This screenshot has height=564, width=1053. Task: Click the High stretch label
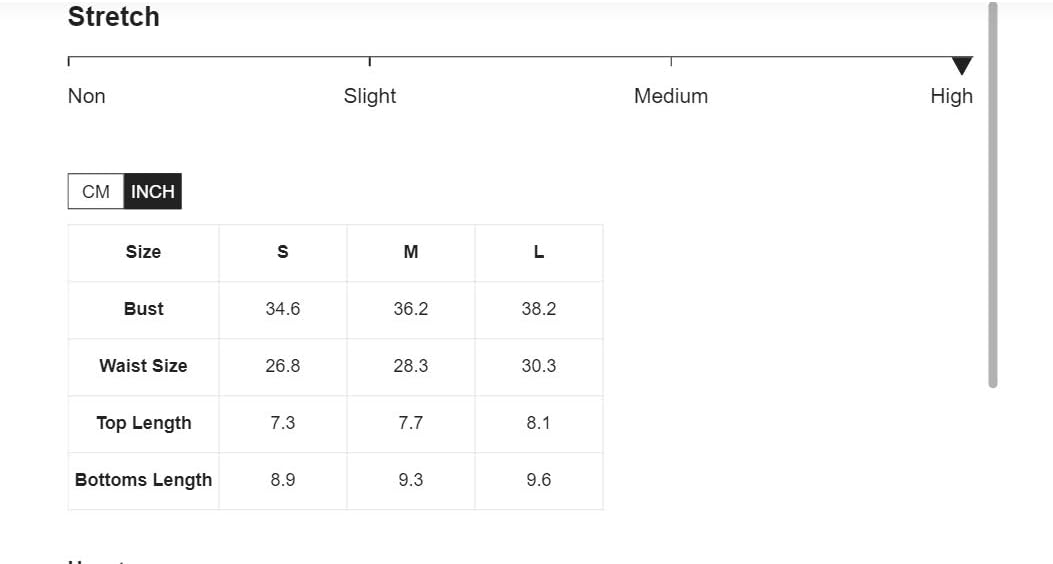pos(952,96)
